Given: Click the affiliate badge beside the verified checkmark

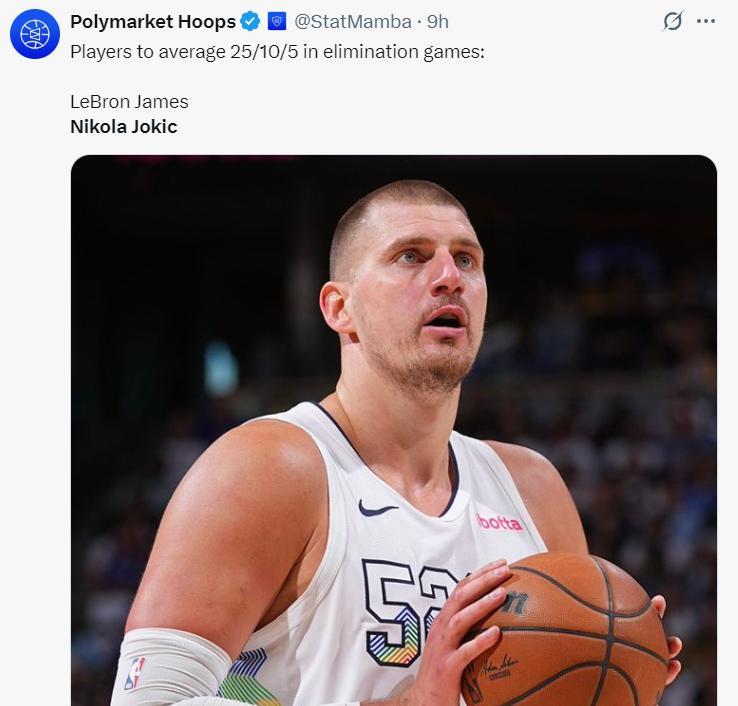Looking at the screenshot, I should coord(277,22).
